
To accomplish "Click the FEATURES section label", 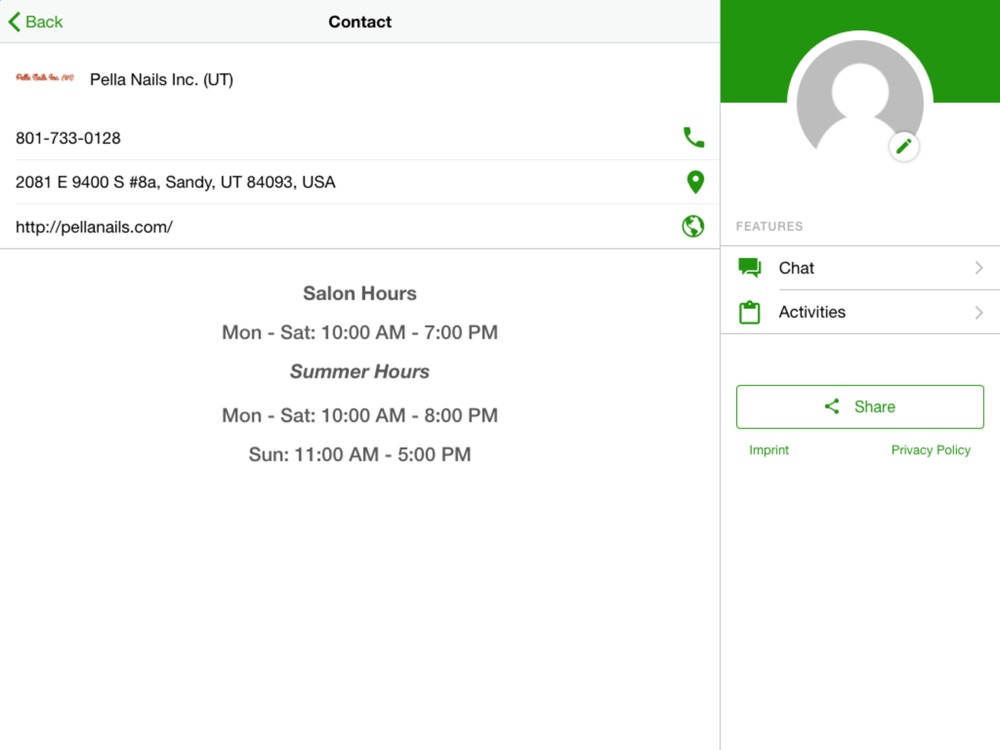I will [x=769, y=226].
